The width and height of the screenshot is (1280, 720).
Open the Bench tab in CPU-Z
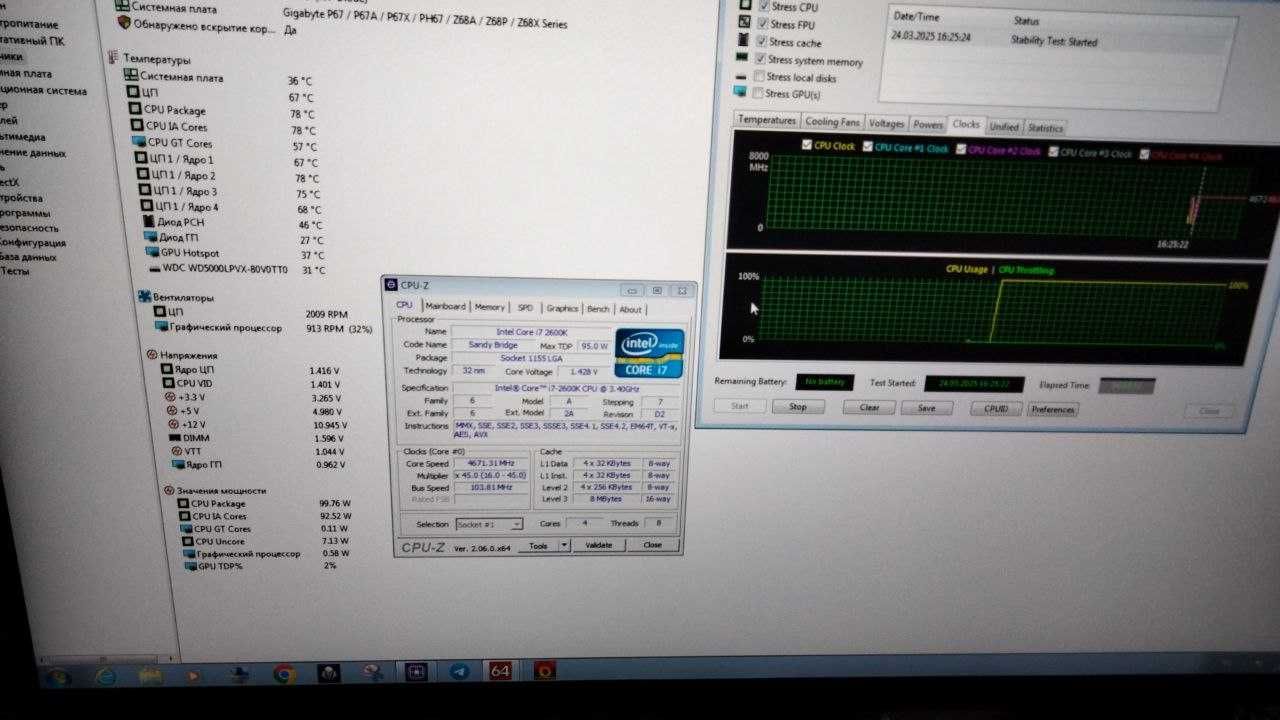[x=598, y=310]
